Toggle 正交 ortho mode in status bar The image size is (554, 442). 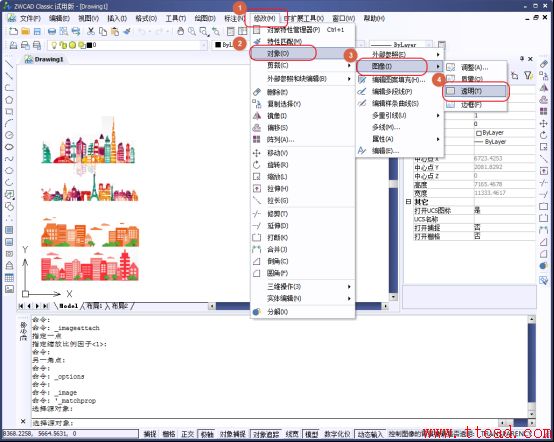pos(188,434)
